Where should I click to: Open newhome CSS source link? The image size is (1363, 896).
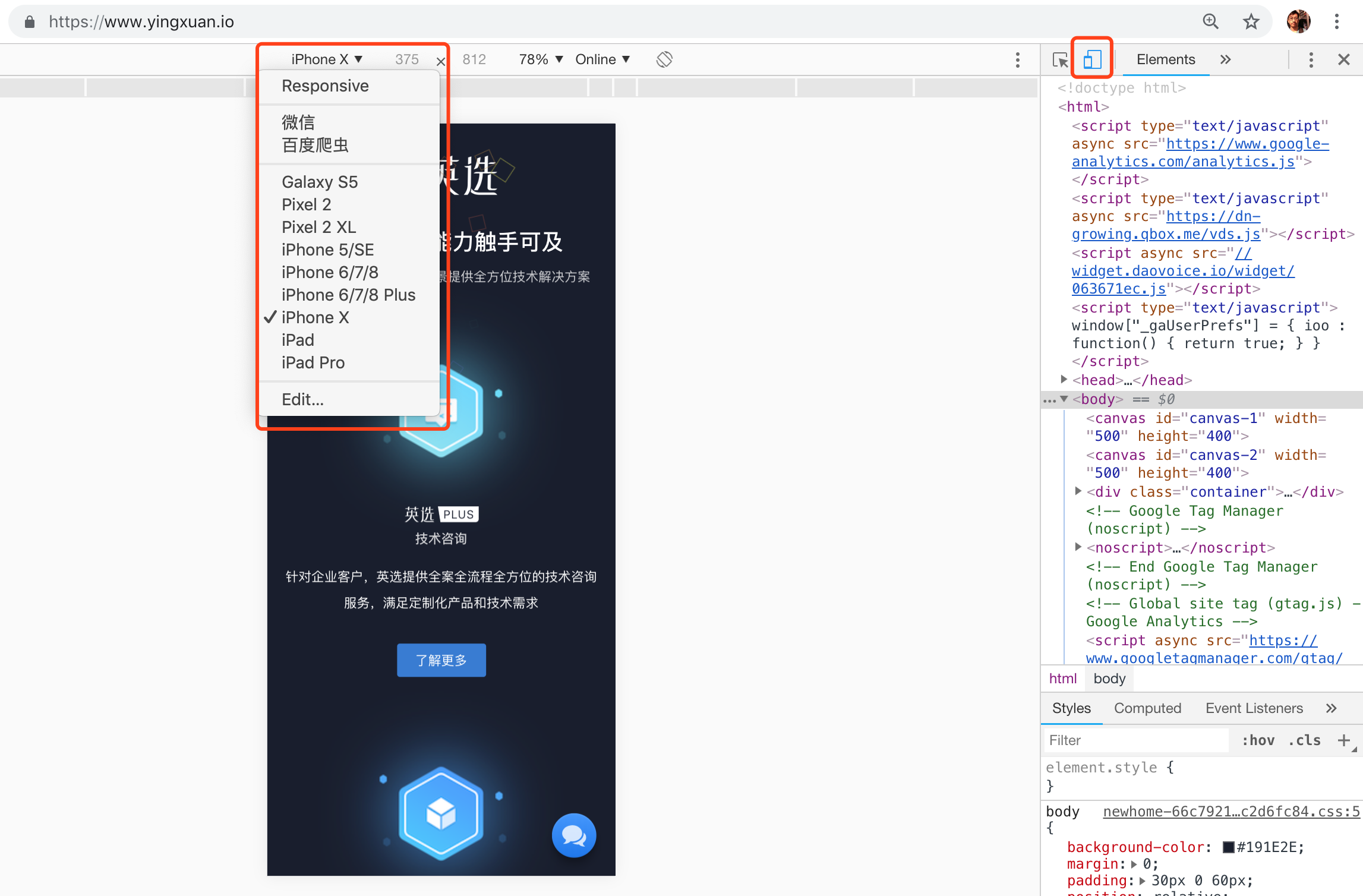[x=1231, y=811]
